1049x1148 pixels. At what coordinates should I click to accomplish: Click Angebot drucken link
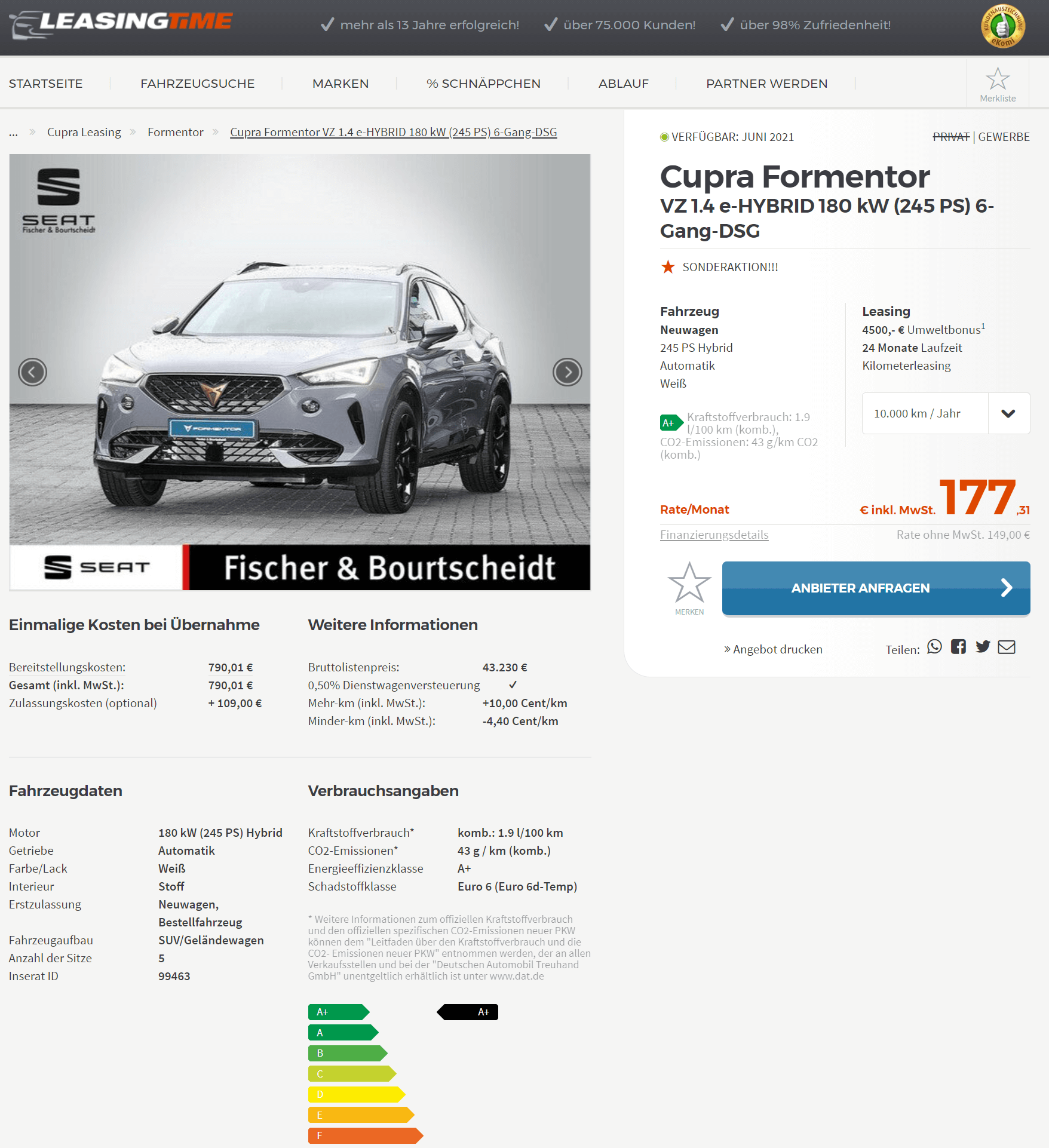[773, 649]
